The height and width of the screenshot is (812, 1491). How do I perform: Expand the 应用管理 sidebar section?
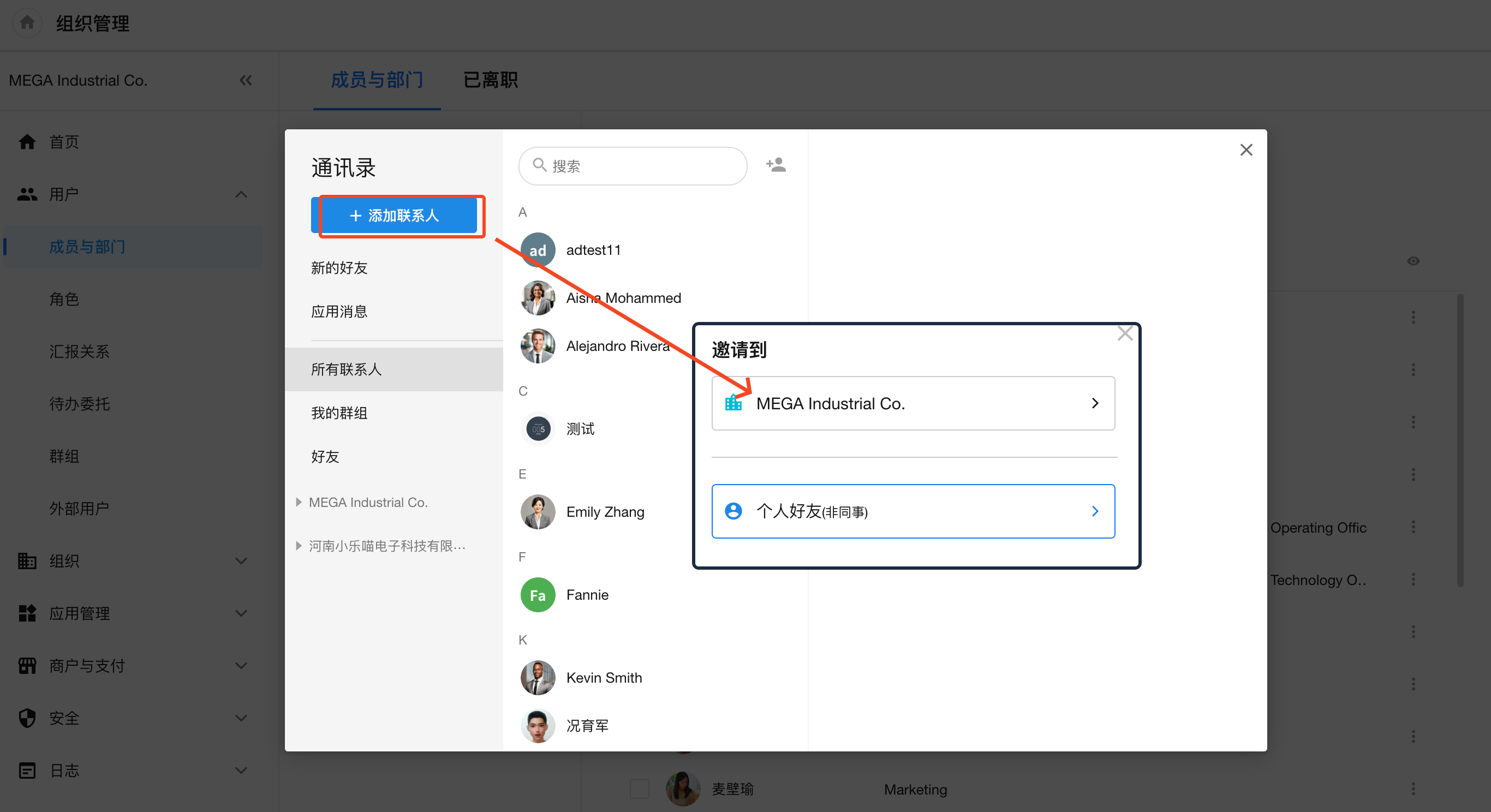tap(241, 613)
